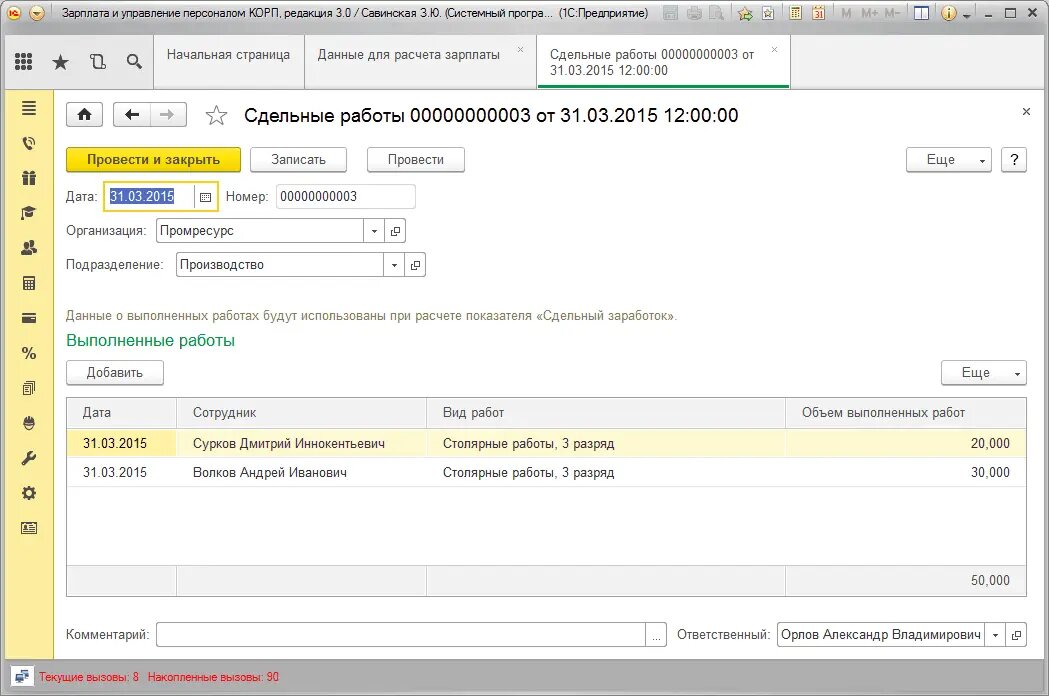Open the hard hat (labor safety) sidebar section

coord(29,423)
